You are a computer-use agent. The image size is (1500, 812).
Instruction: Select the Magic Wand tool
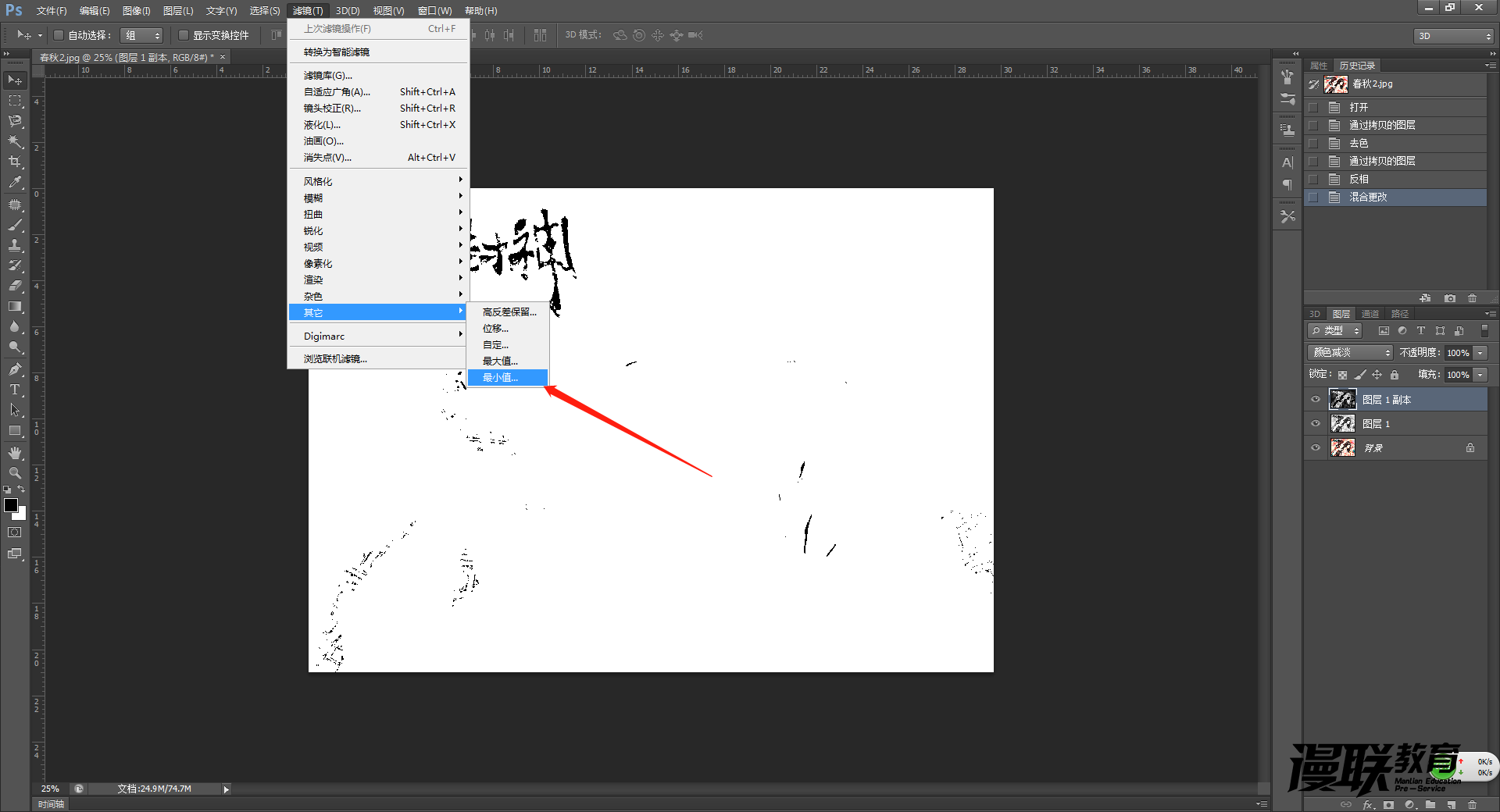(x=15, y=141)
